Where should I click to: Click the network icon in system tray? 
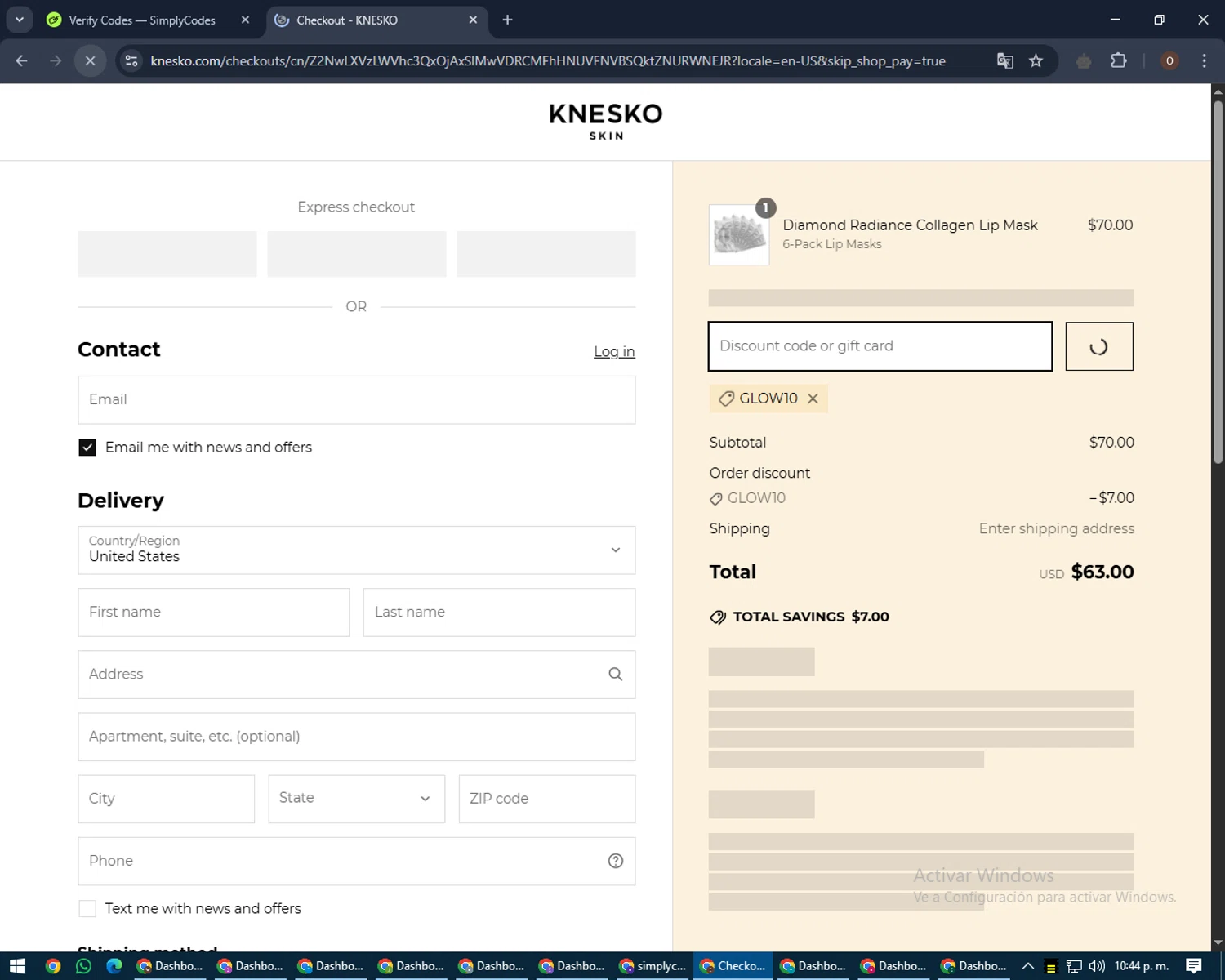[1074, 966]
